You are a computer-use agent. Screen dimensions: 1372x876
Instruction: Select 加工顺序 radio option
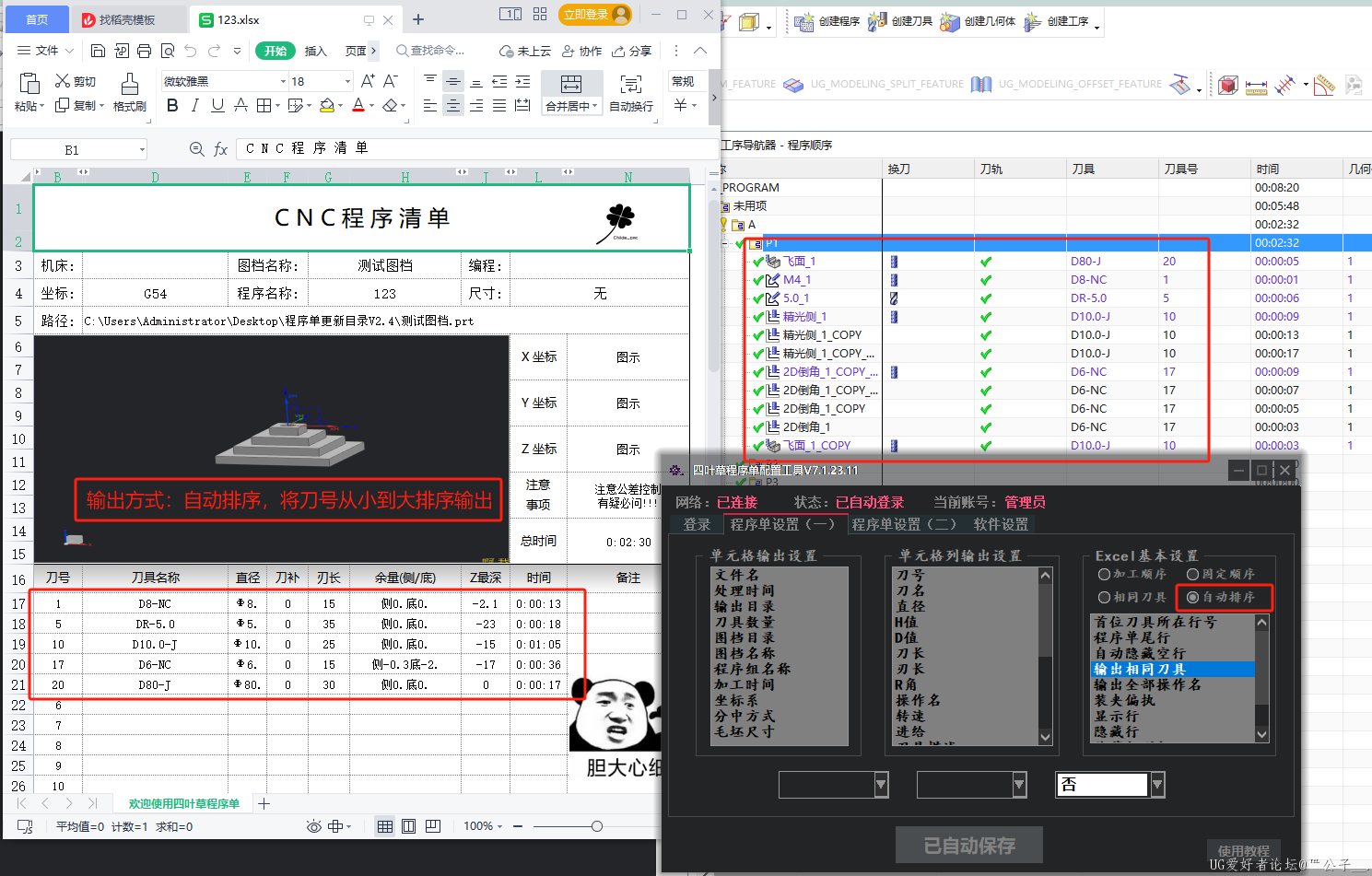click(x=1132, y=574)
